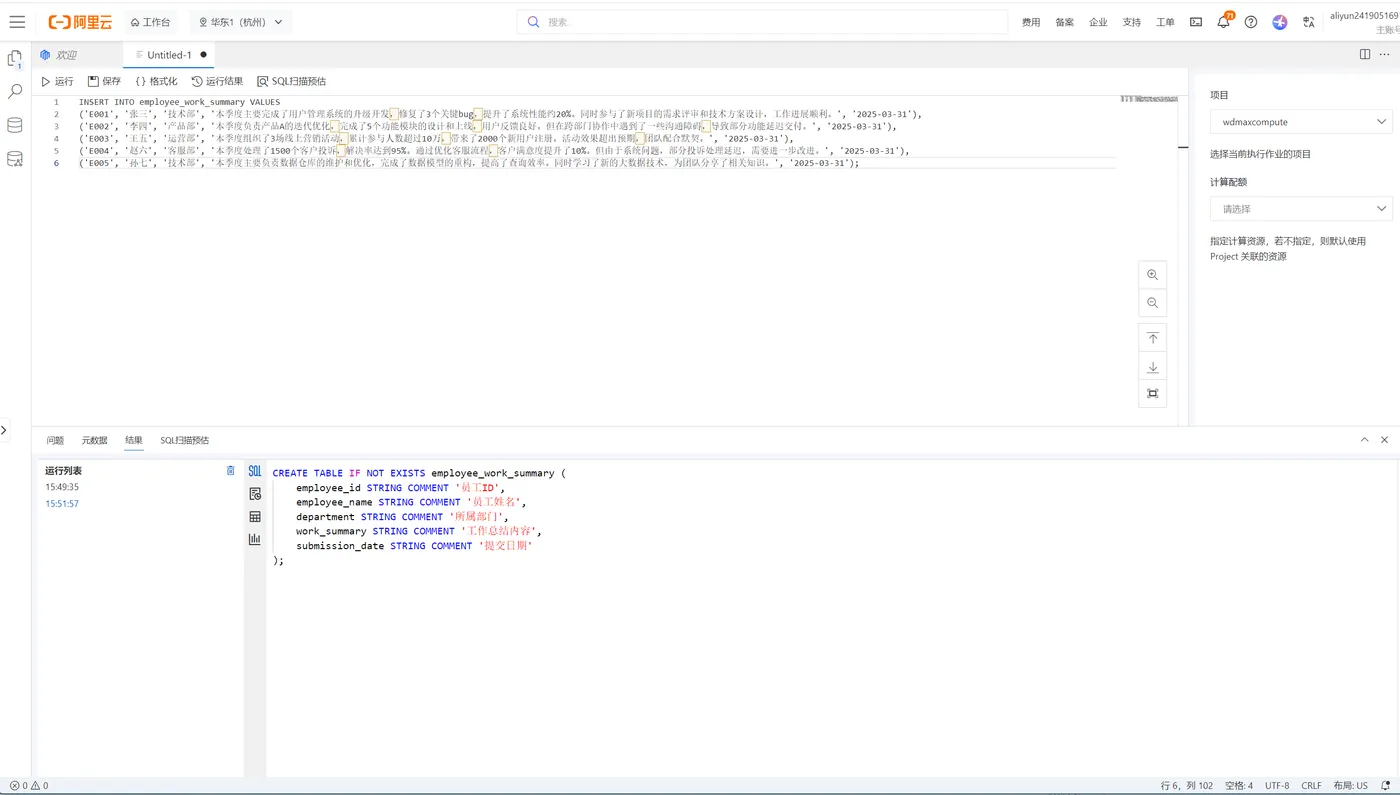Change indentation setting 空格: 4
1400x795 pixels.
point(1238,786)
